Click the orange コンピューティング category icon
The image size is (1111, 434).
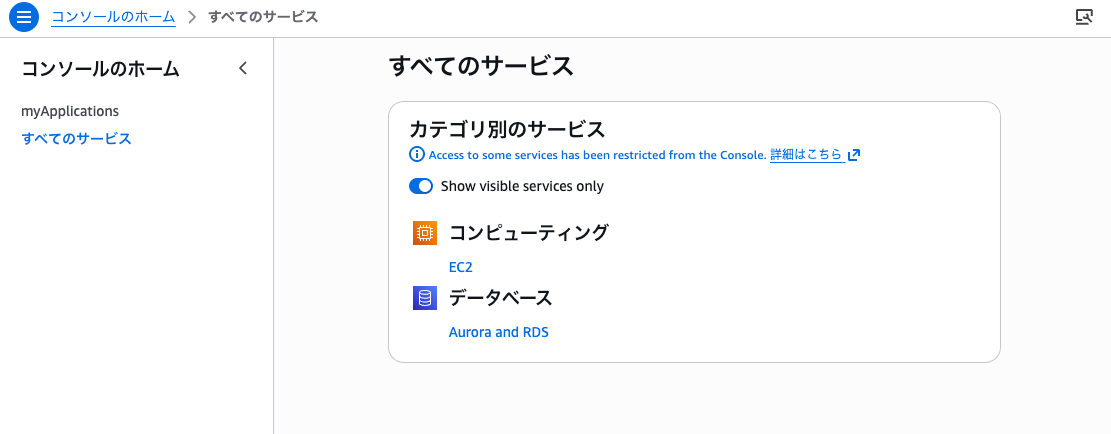point(425,233)
